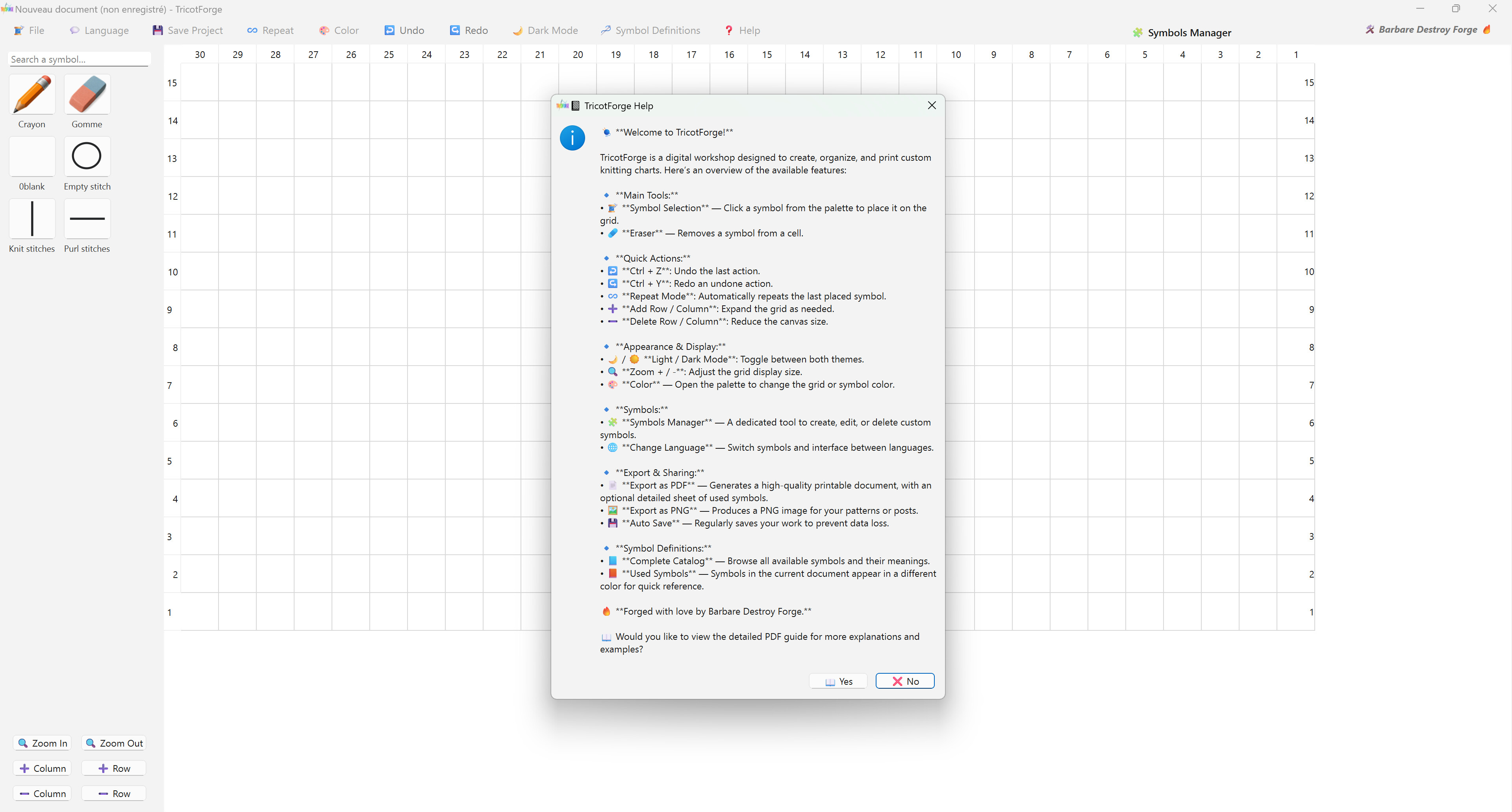The width and height of the screenshot is (1512, 812).
Task: Open the Color palette
Action: [339, 30]
